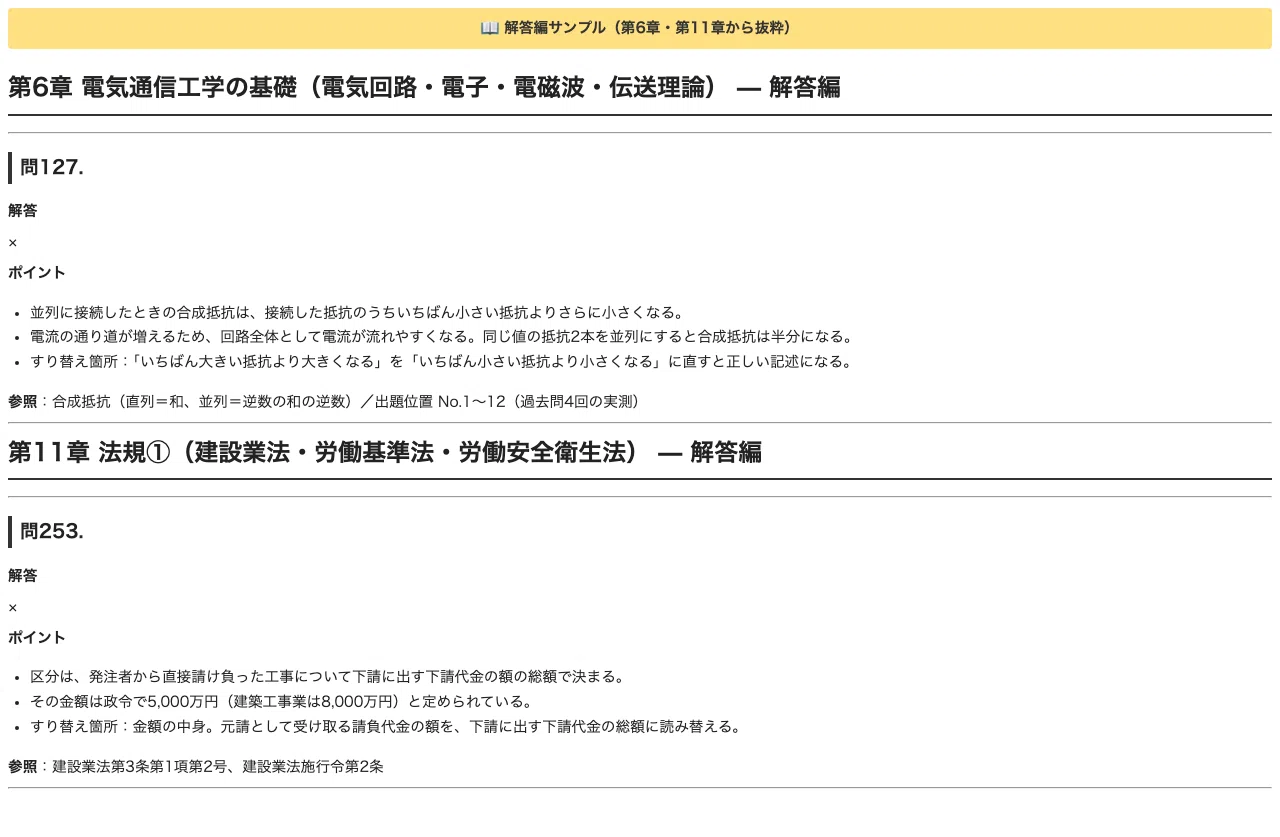
Task: Click the bullet starting すり替え箇所：金額の中身
Action: 387,726
